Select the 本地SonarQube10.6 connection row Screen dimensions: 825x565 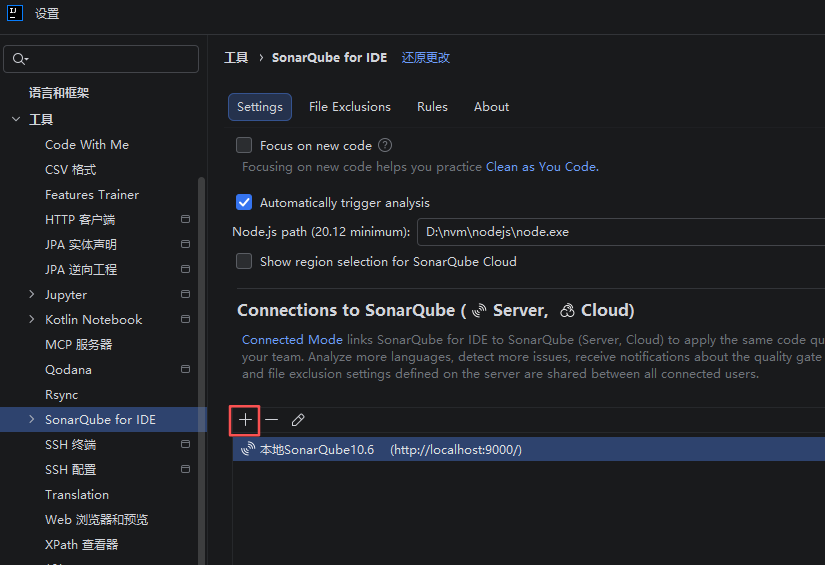529,449
